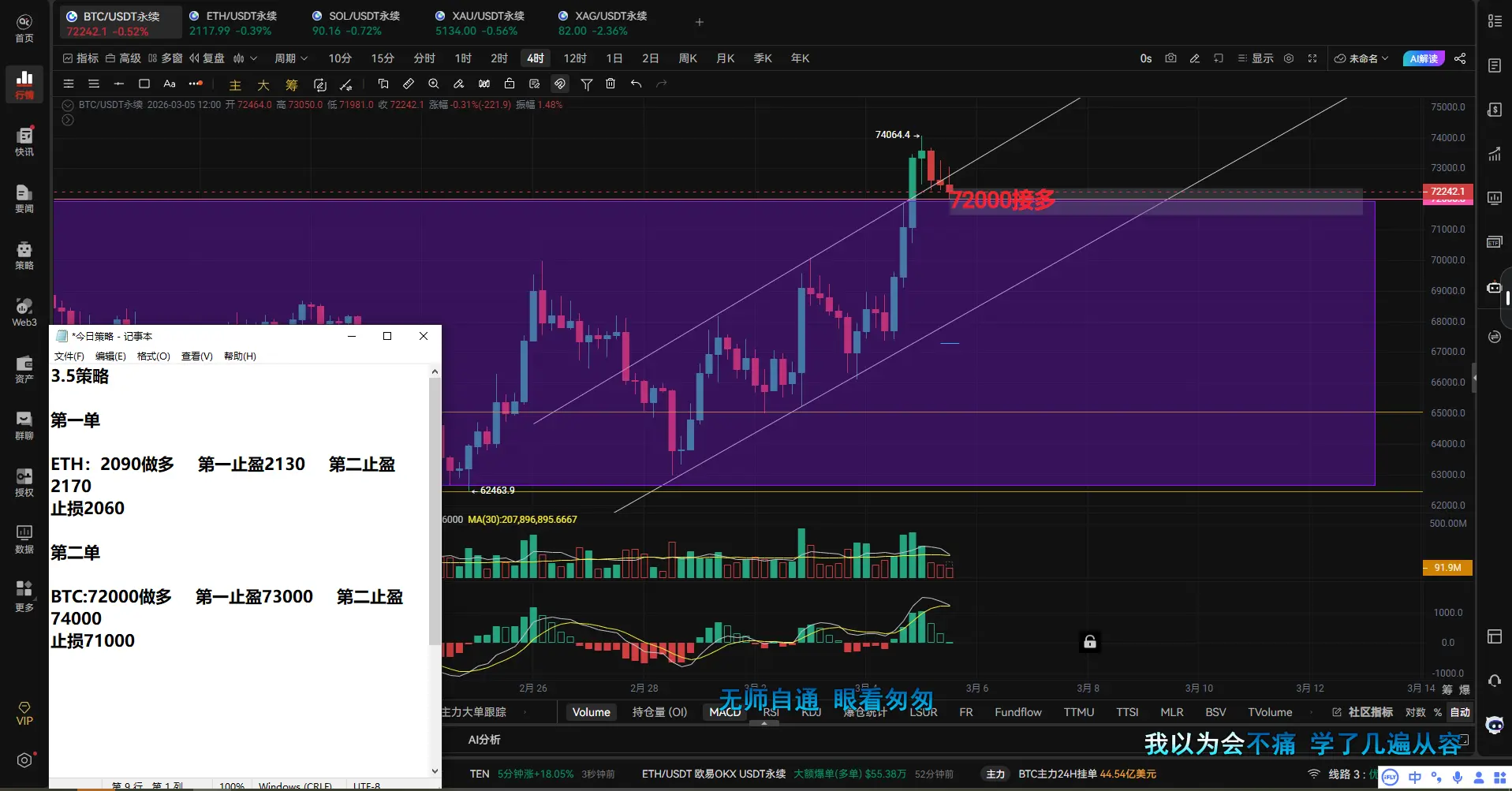Toggle percent scale mode

point(1438,712)
